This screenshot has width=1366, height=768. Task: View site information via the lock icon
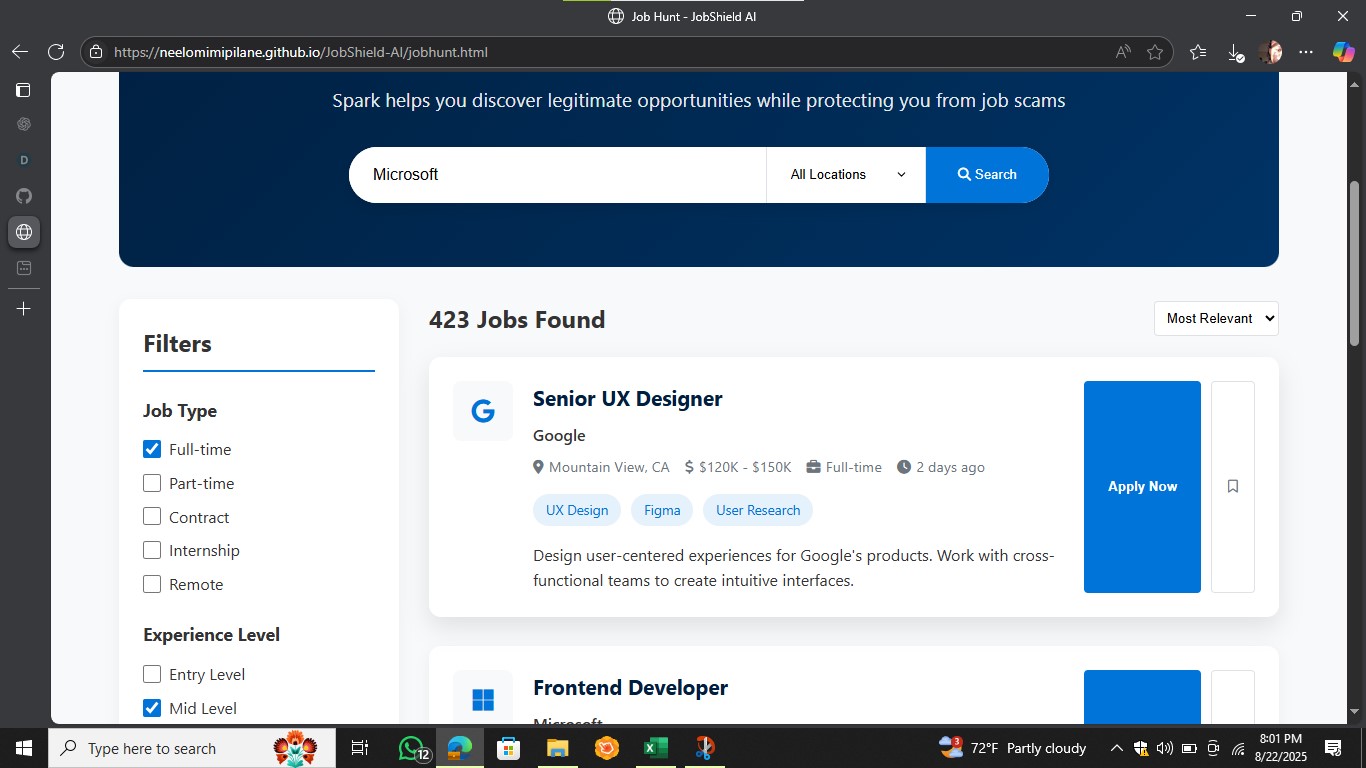coord(95,52)
